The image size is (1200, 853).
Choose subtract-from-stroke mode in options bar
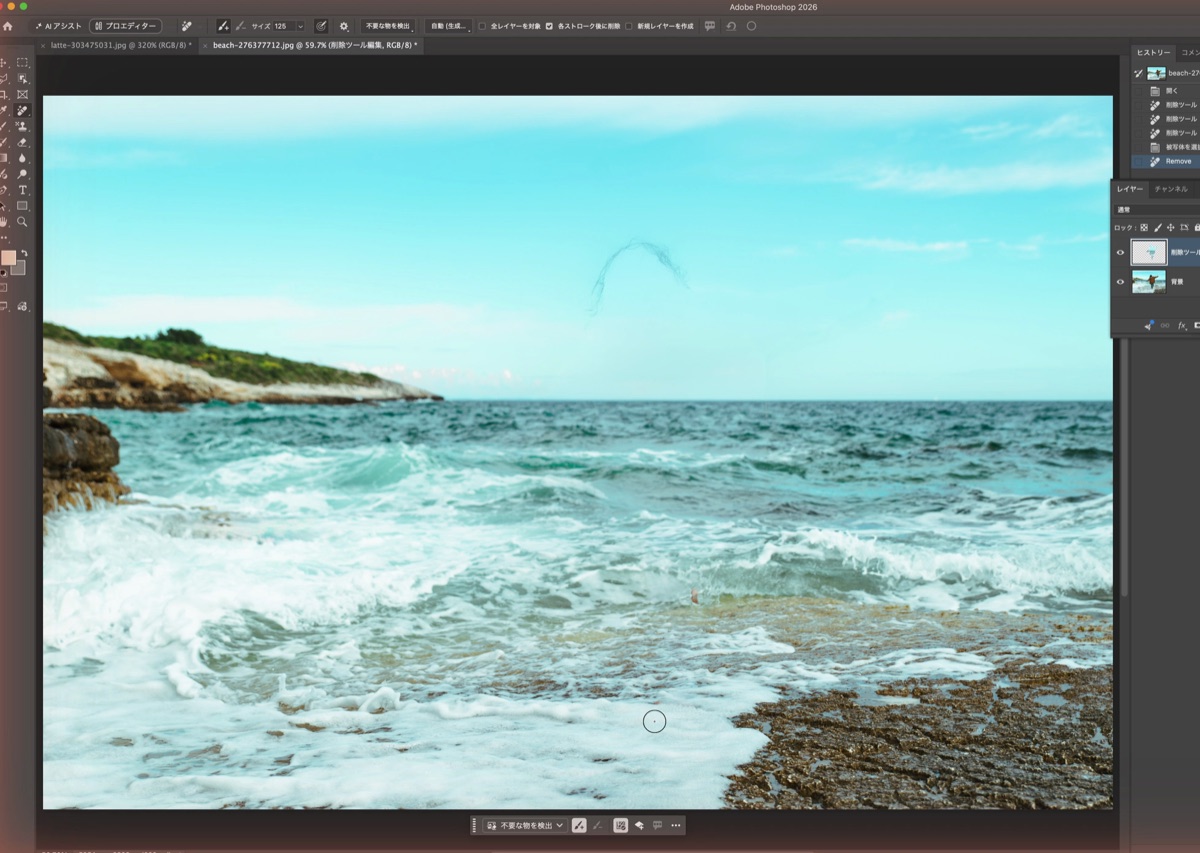240,26
